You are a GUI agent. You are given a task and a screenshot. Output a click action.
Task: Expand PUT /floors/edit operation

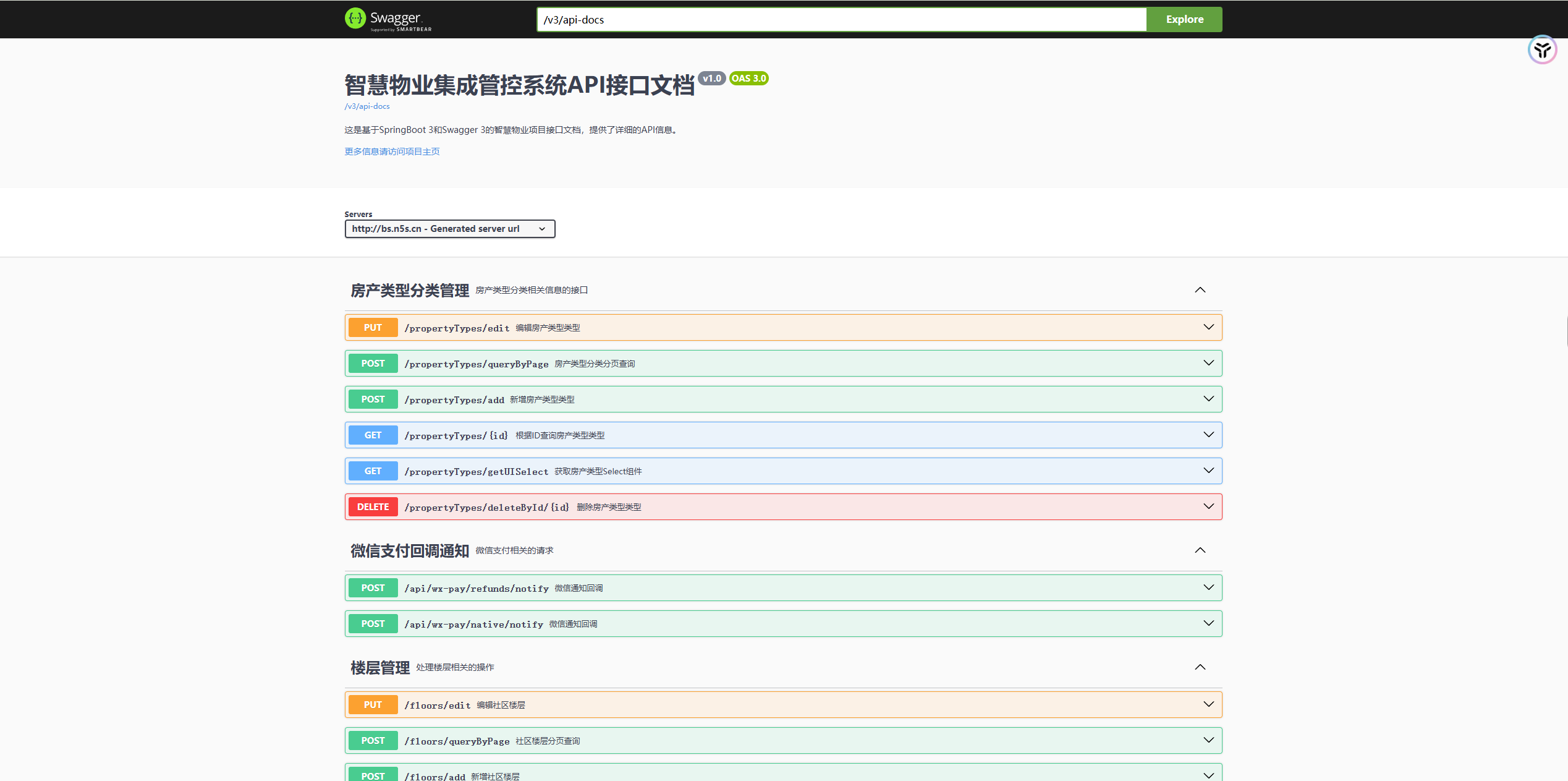pos(438,705)
